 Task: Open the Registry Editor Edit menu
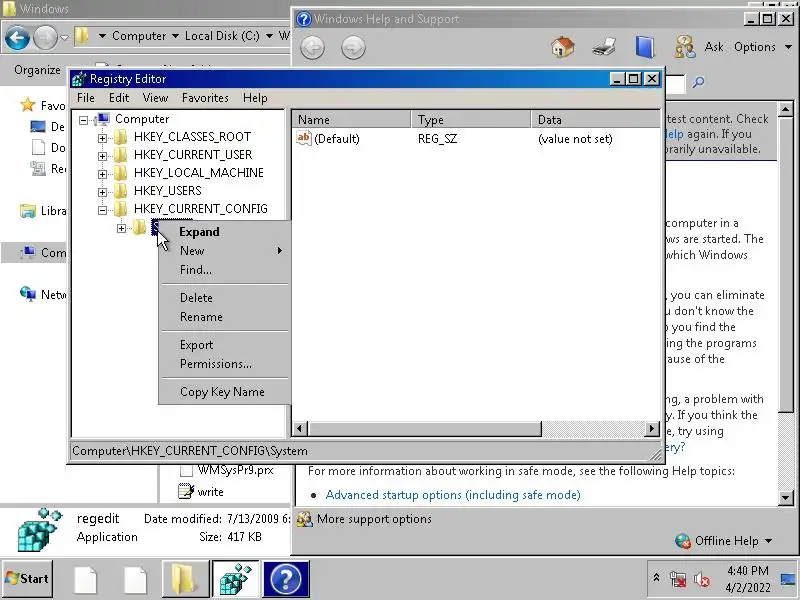click(x=119, y=97)
